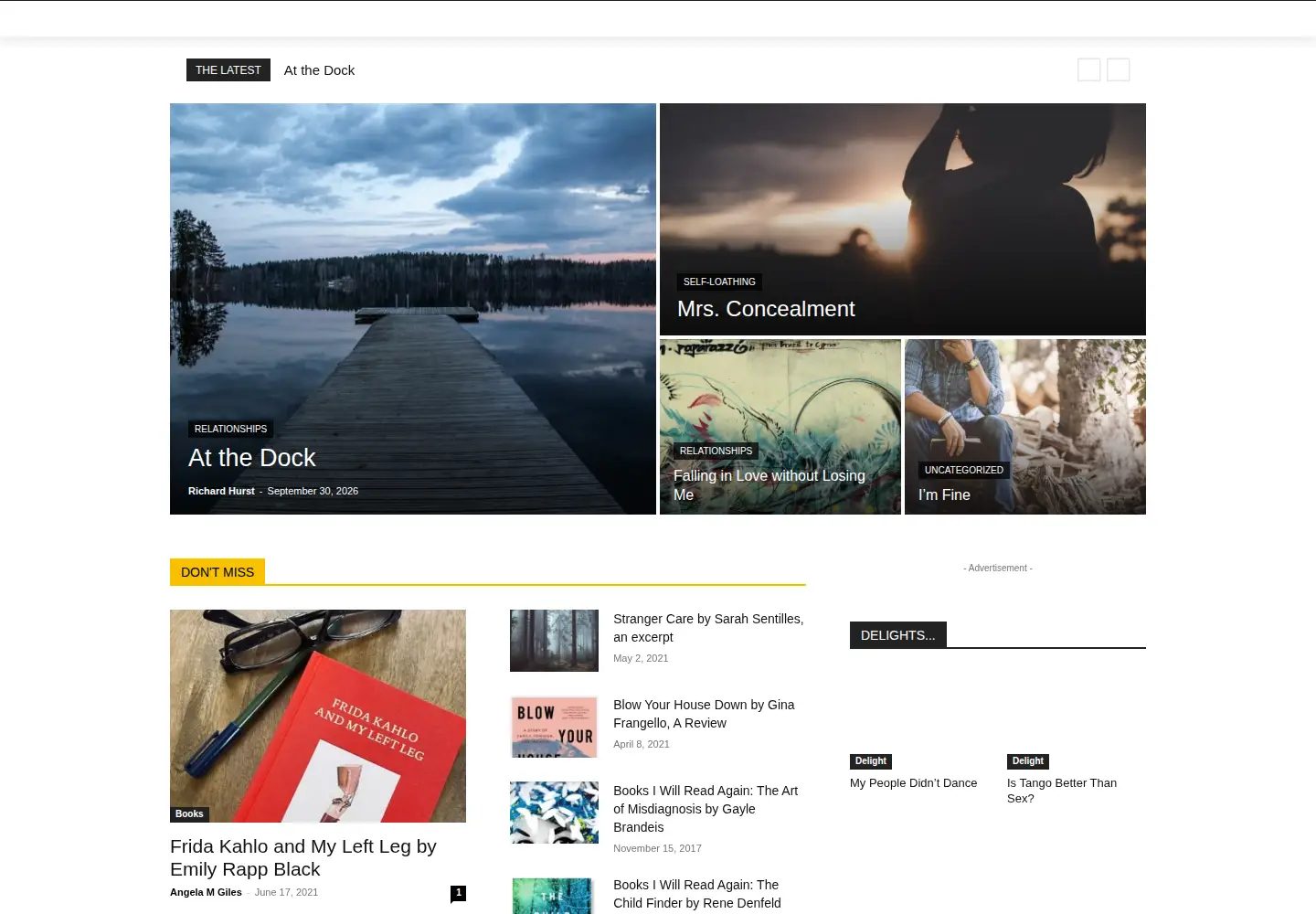The image size is (1316, 914).
Task: Click the May 2, 2021 date
Action: (641, 658)
